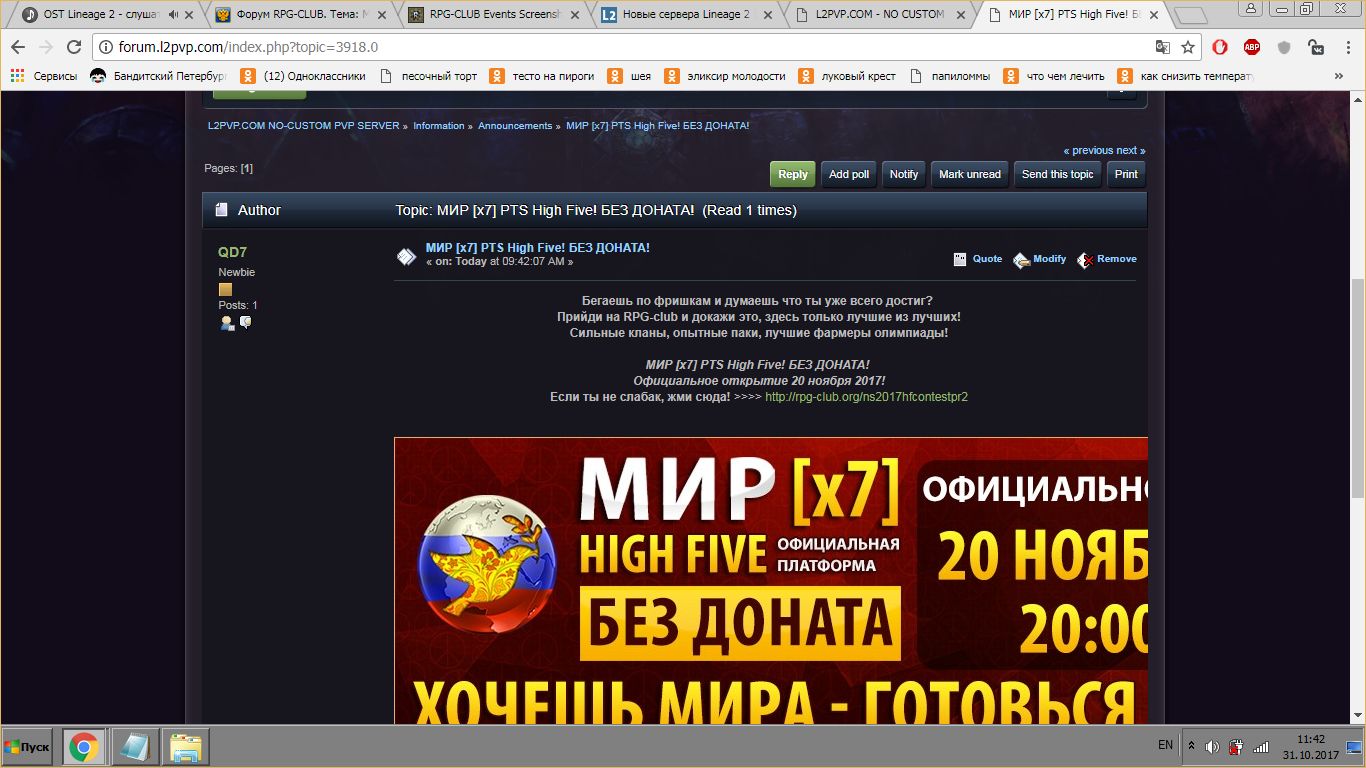Click the Print button
This screenshot has height=768, width=1366.
click(1126, 174)
